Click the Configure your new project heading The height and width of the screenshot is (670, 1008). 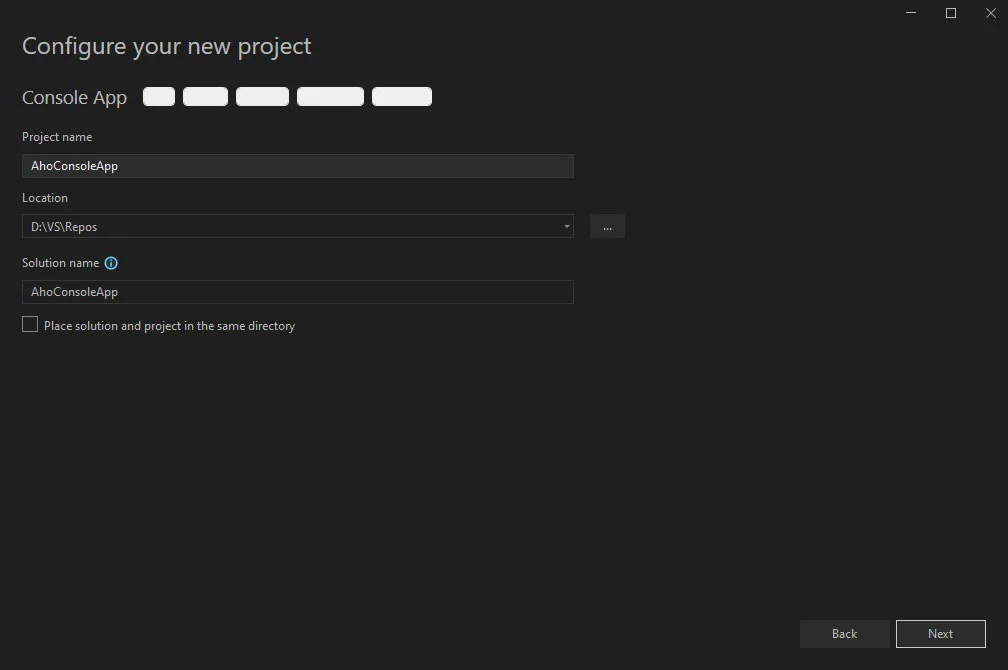(166, 46)
